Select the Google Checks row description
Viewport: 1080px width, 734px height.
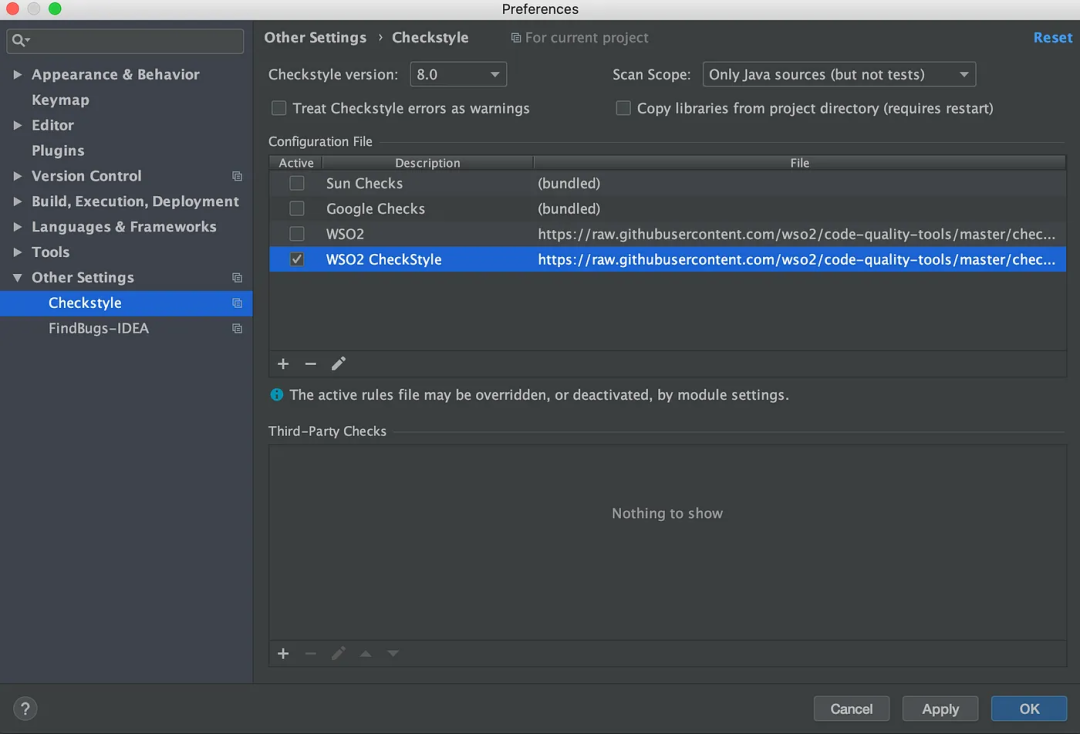point(375,209)
